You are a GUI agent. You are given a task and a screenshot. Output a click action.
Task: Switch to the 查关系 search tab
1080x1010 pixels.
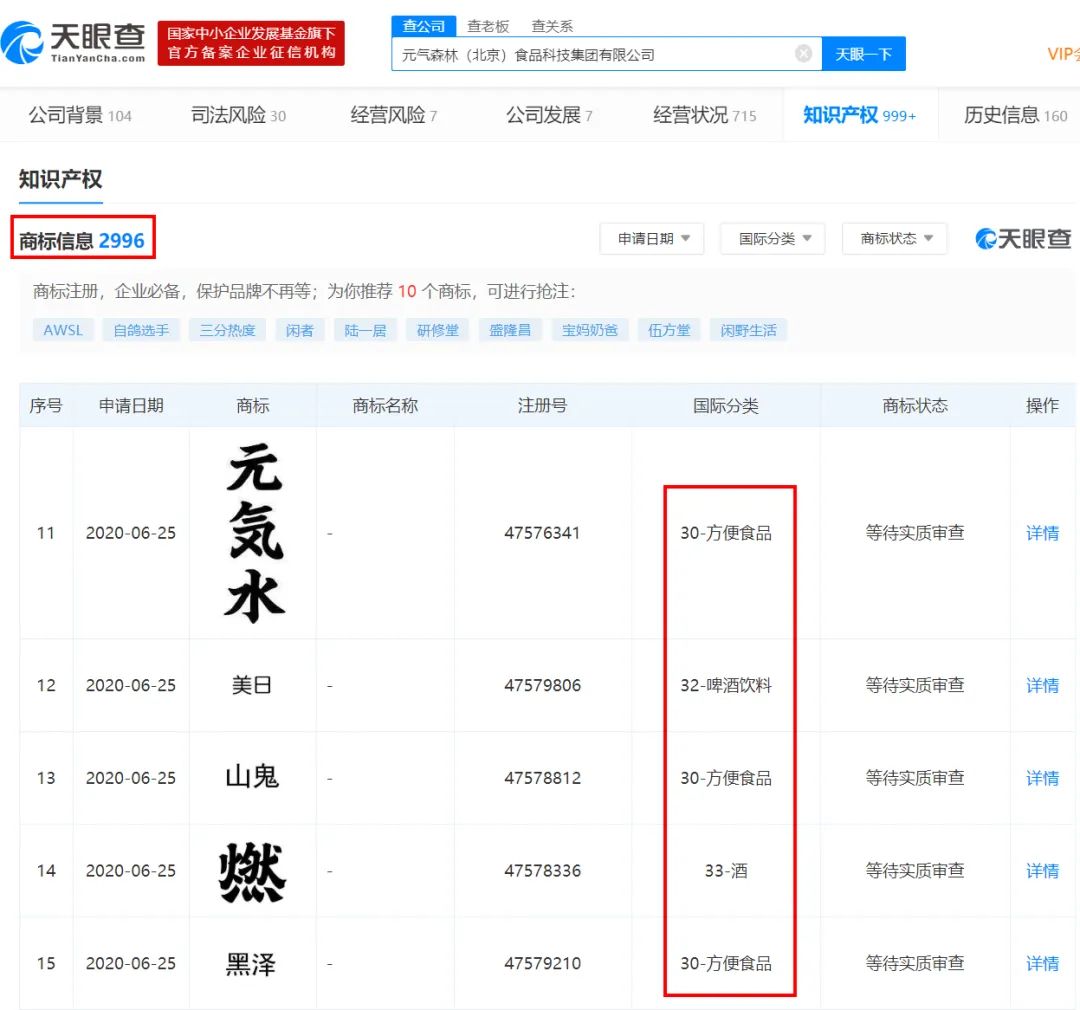[552, 26]
